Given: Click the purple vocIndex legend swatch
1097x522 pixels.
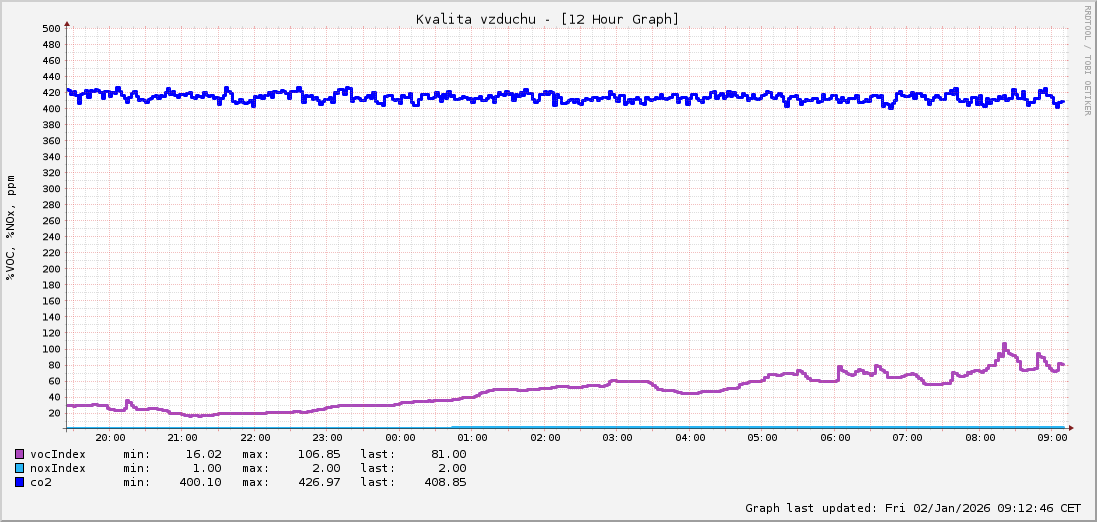Looking at the screenshot, I should (20, 454).
